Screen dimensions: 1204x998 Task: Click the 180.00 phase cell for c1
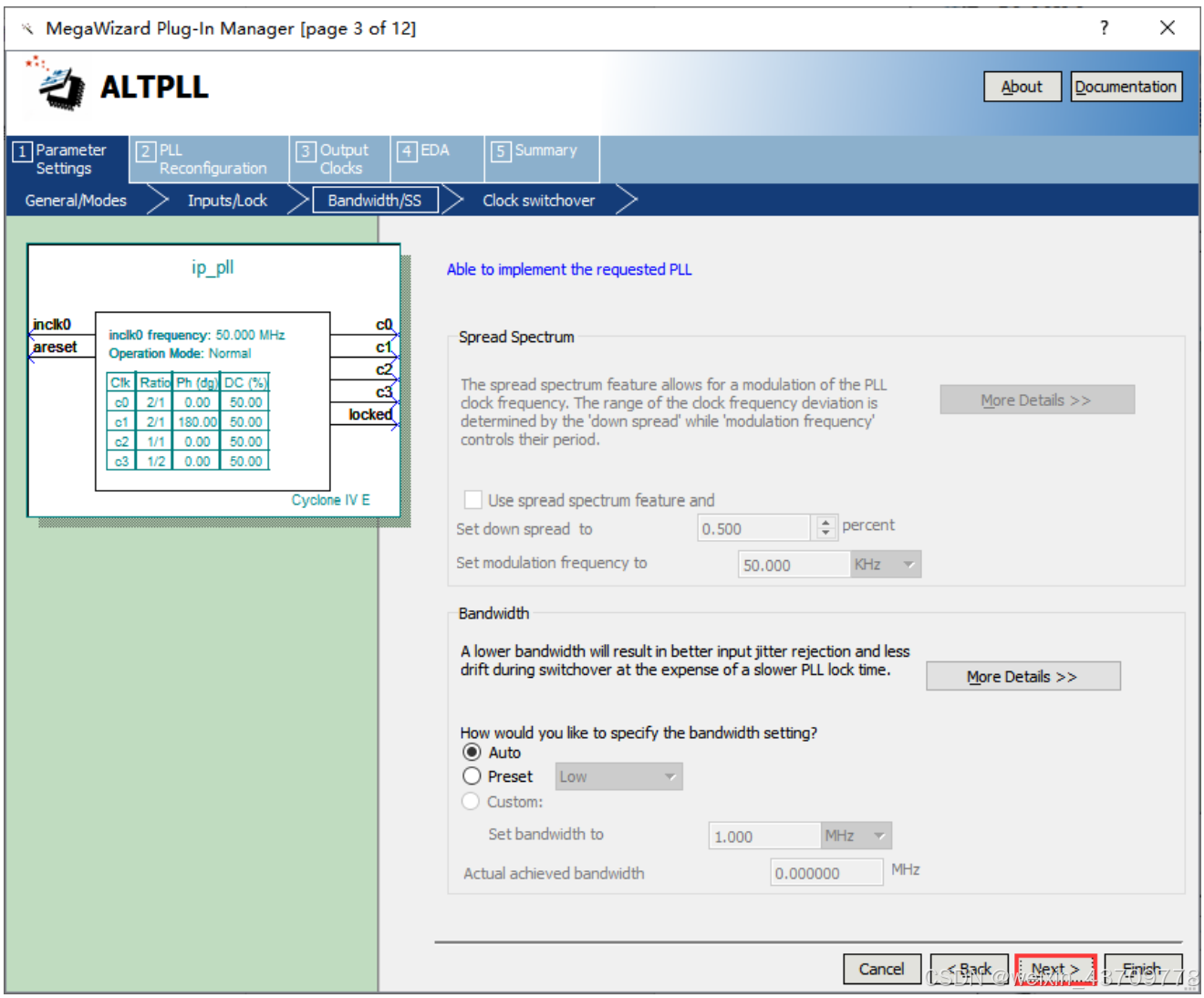(197, 421)
